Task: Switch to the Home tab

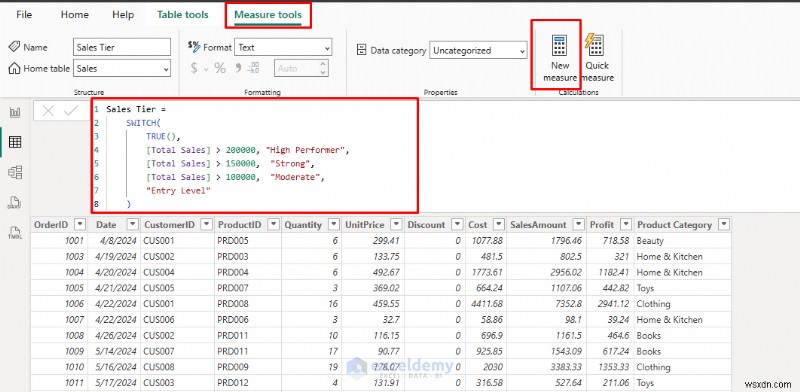Action: [x=74, y=15]
